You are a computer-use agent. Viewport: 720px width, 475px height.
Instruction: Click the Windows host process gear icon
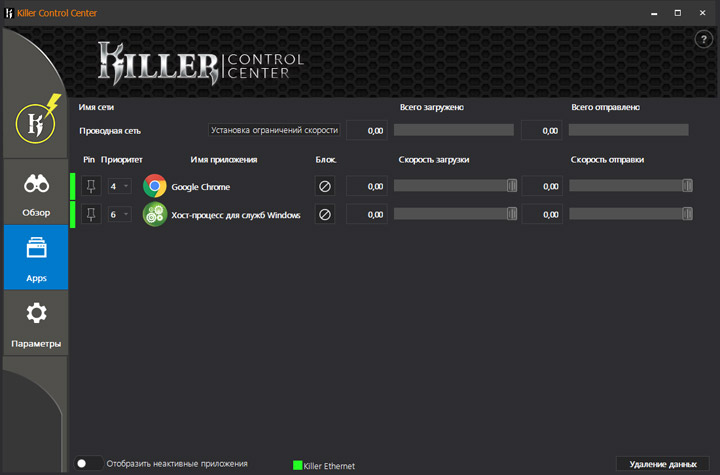(x=155, y=214)
